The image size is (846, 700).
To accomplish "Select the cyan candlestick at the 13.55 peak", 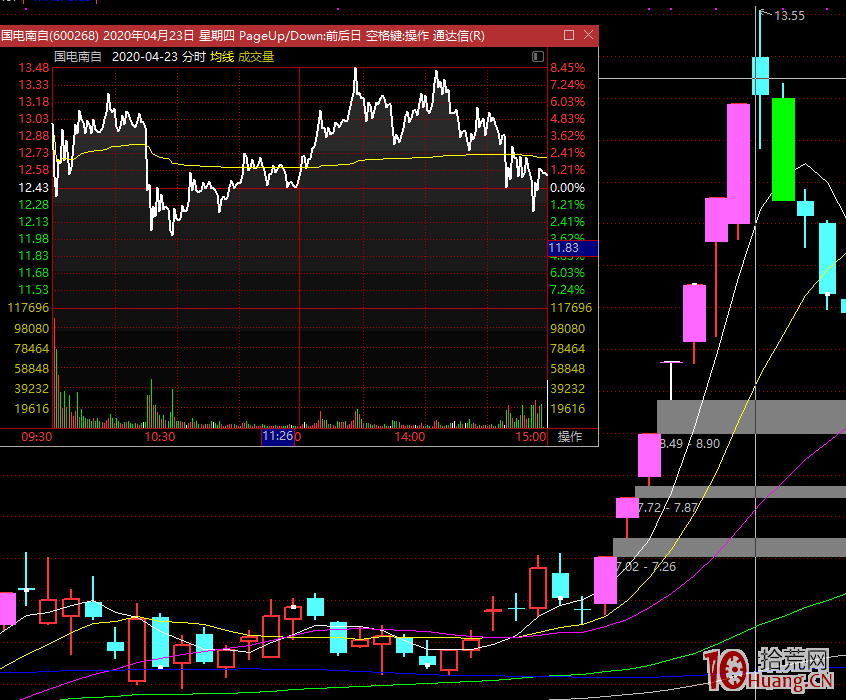I will pyautogui.click(x=761, y=75).
